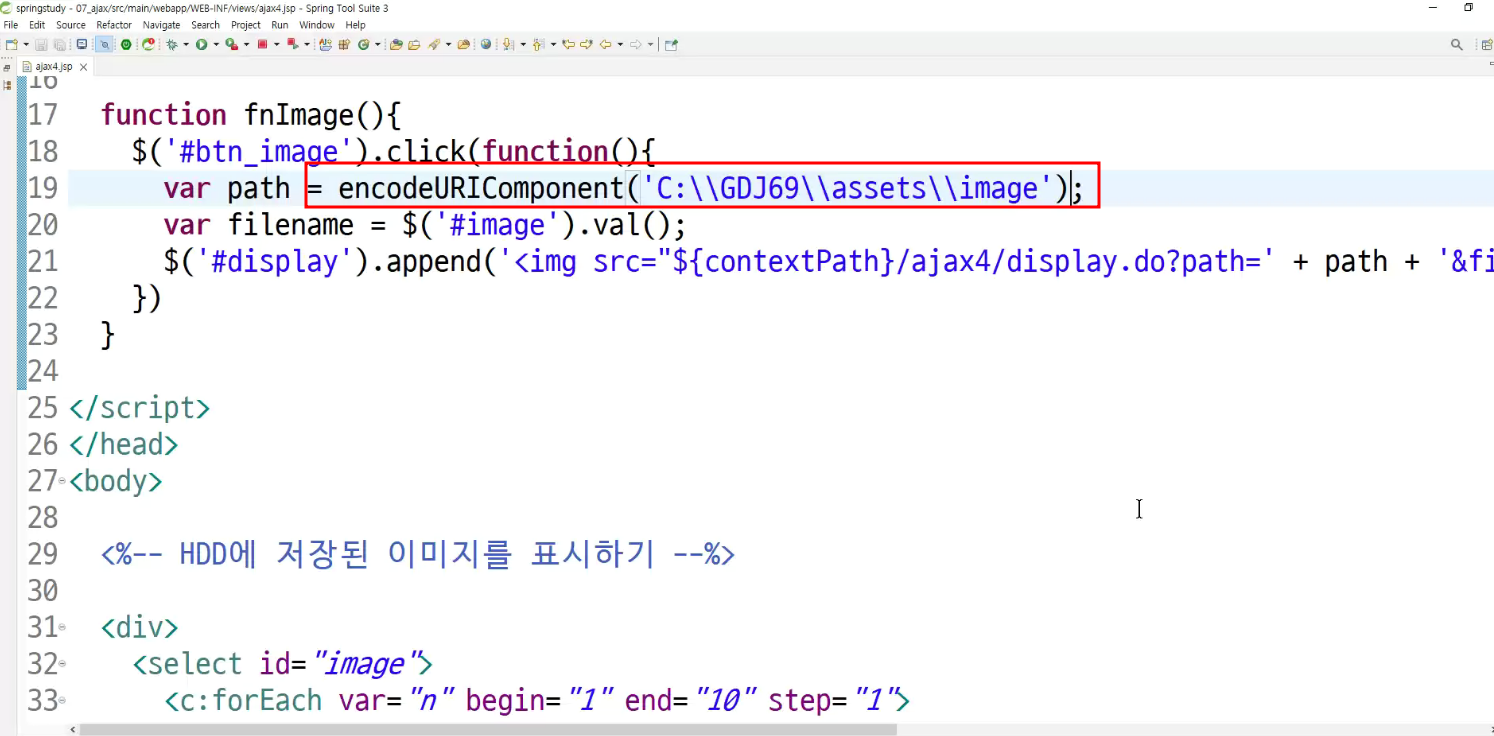Click the New Java Class icon
The width and height of the screenshot is (1494, 736).
[x=325, y=44]
